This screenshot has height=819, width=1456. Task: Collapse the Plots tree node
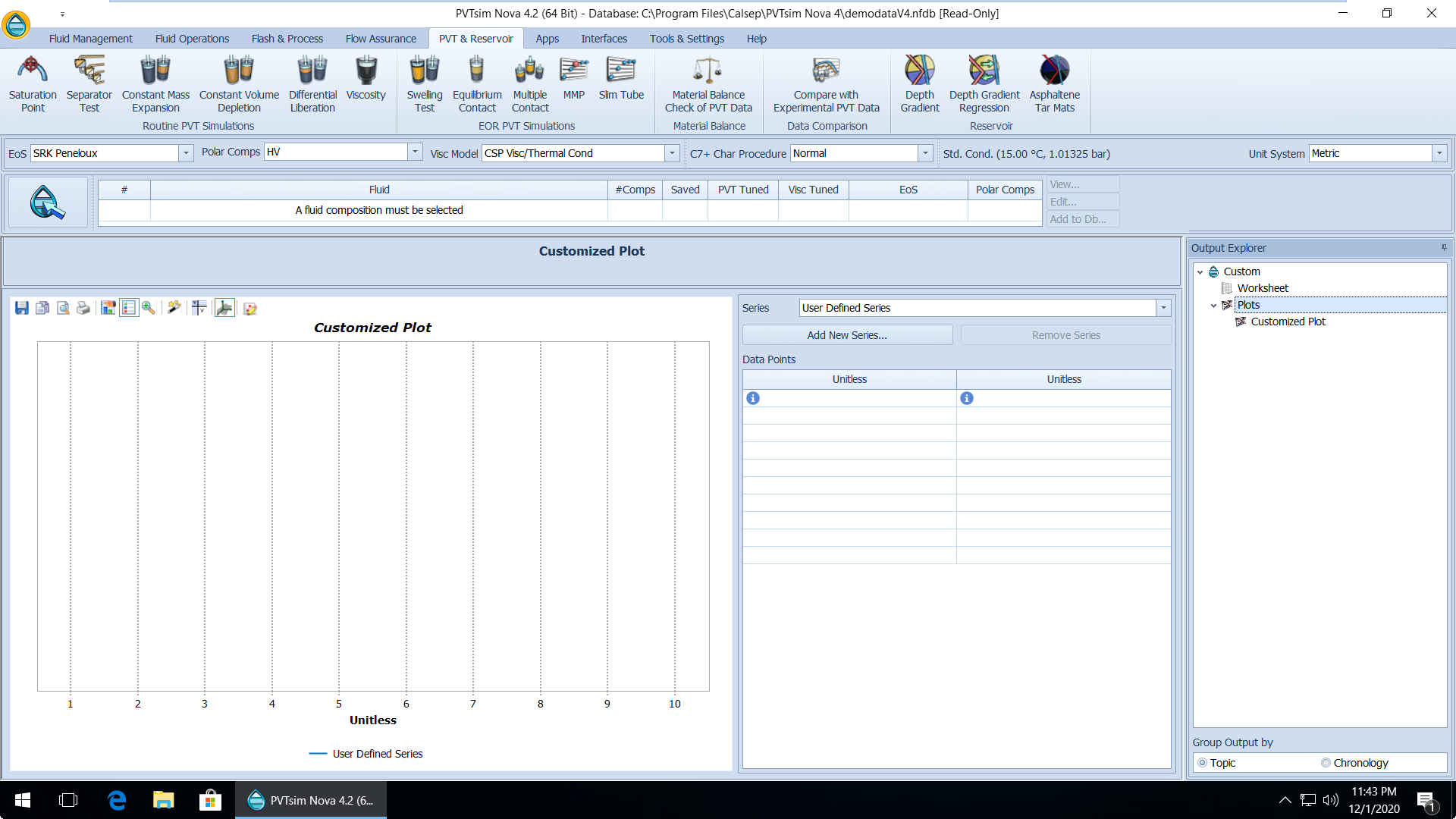(x=1214, y=305)
